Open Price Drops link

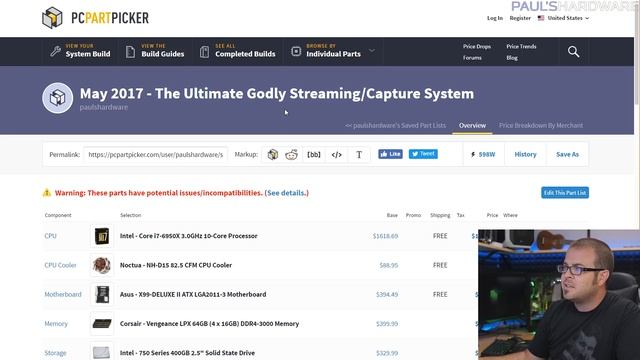[477, 47]
